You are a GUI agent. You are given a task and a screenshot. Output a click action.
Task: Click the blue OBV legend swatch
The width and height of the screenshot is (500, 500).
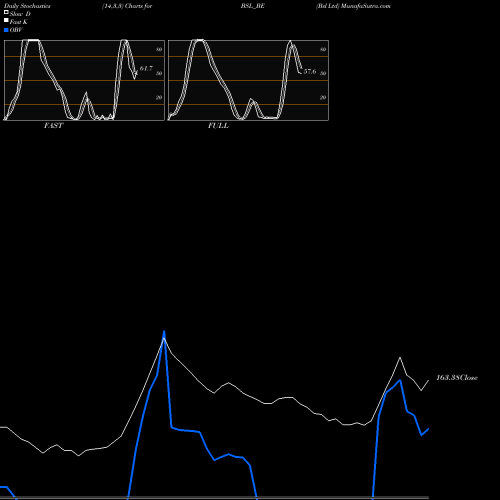(6, 30)
